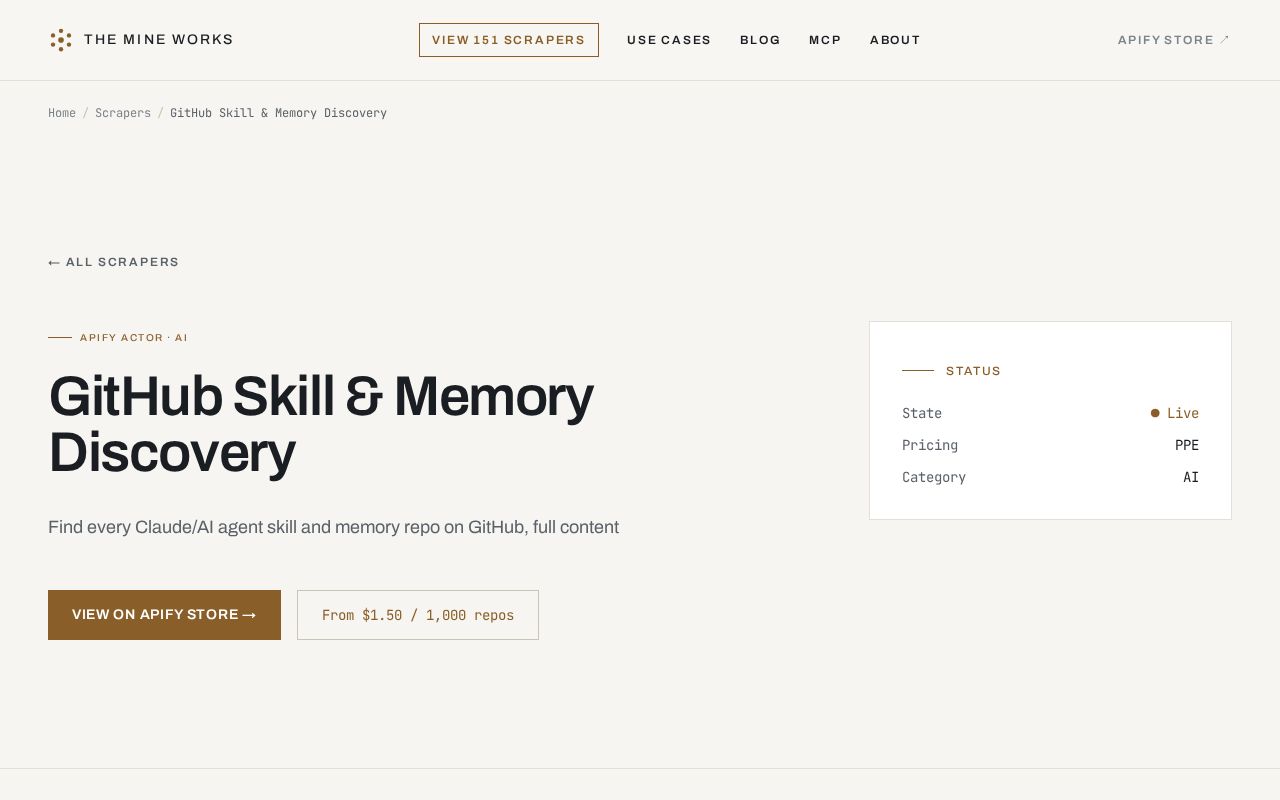The height and width of the screenshot is (800, 1280).
Task: Visit the About page
Action: pyautogui.click(x=895, y=40)
